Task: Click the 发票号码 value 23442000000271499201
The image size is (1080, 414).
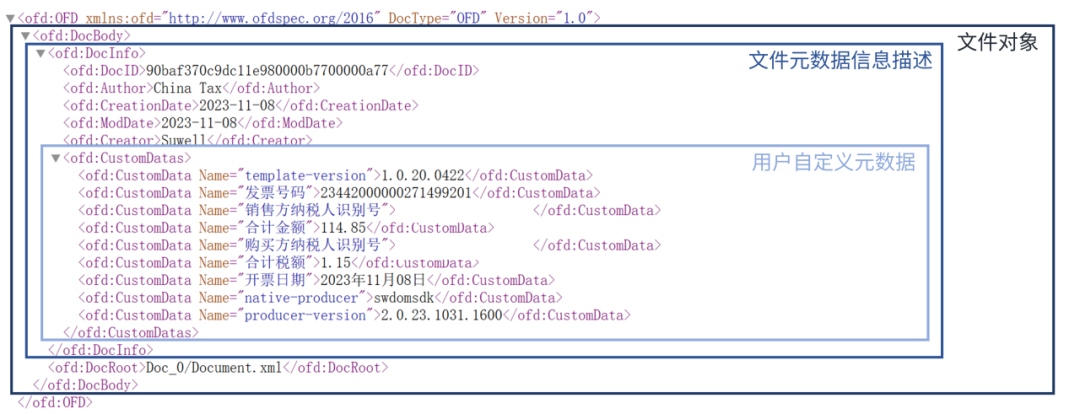Action: (394, 193)
